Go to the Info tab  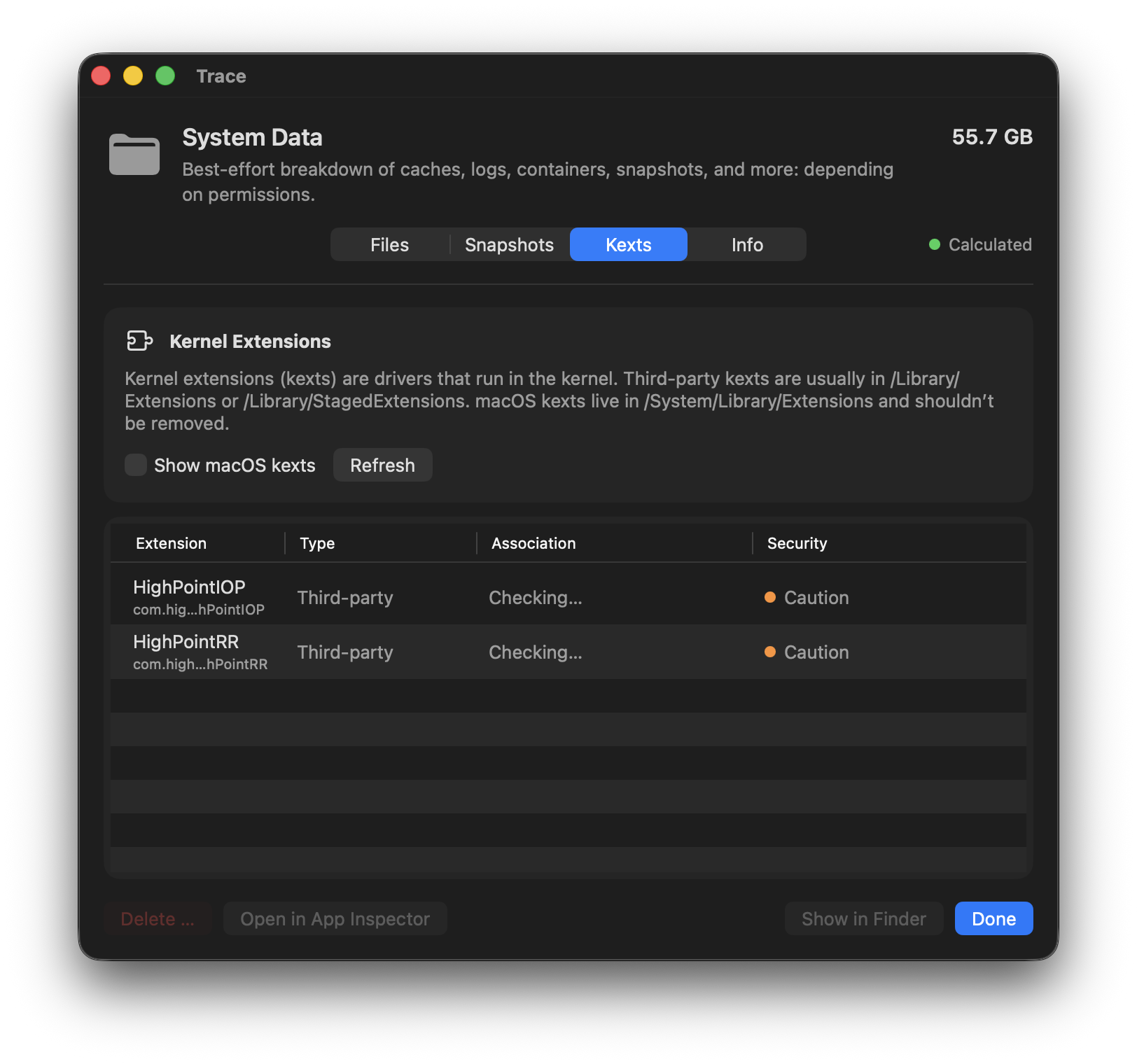click(747, 244)
